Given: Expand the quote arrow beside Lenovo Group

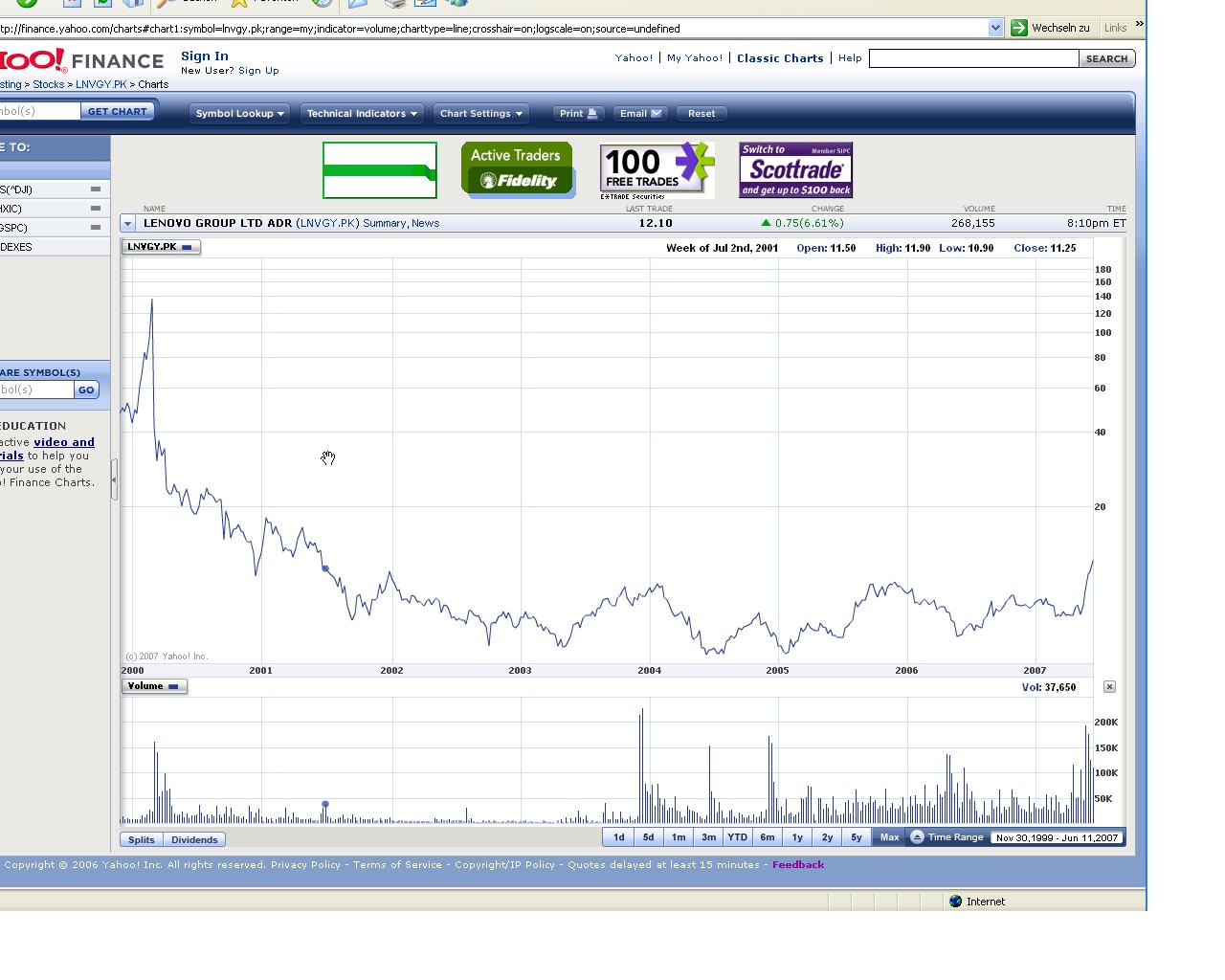Looking at the screenshot, I should click(127, 223).
